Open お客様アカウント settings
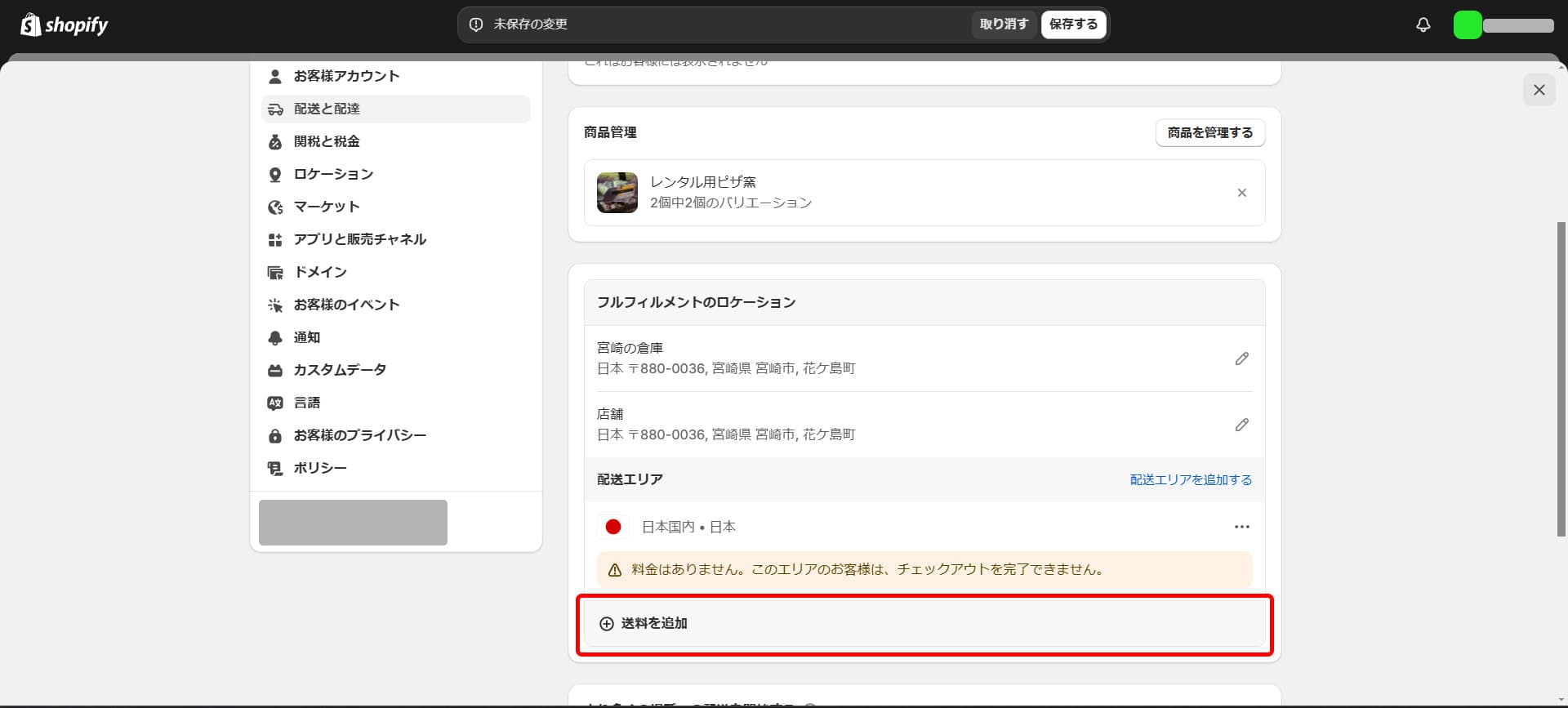The width and height of the screenshot is (1568, 708). pyautogui.click(x=346, y=76)
